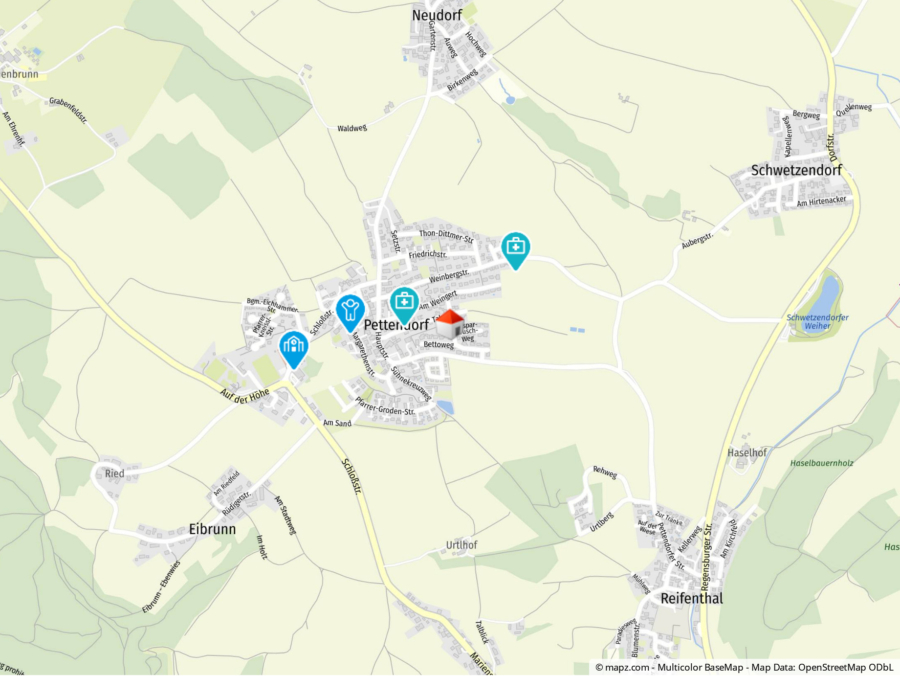The image size is (900, 676).
Task: Click the Schwetzendorfer Weiher lake label
Action: pyautogui.click(x=817, y=321)
